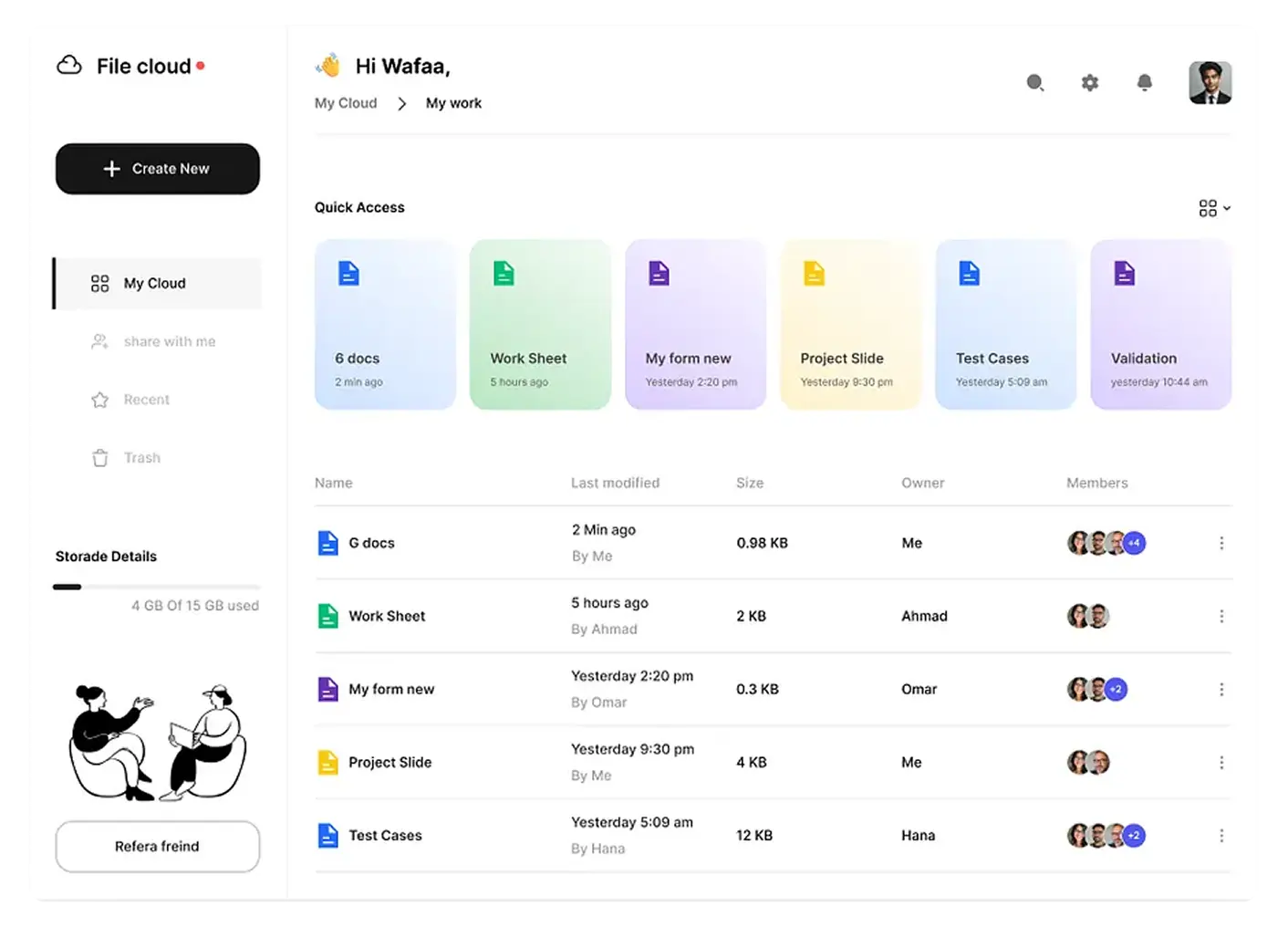Click the storage usage progress bar
The image size is (1288, 927).
[157, 587]
